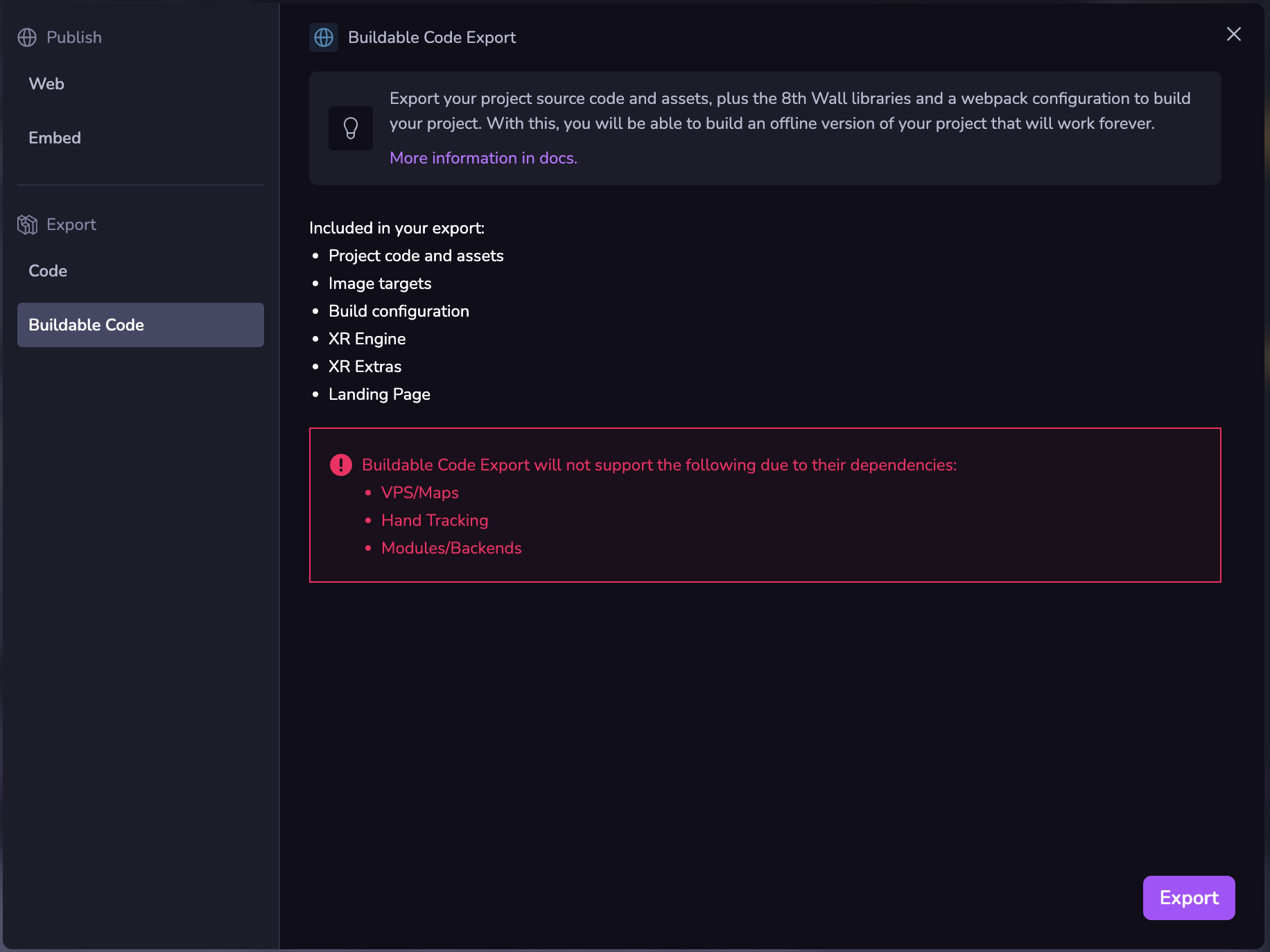
Task: Click the globe icon next to dialog title
Action: pyautogui.click(x=324, y=37)
